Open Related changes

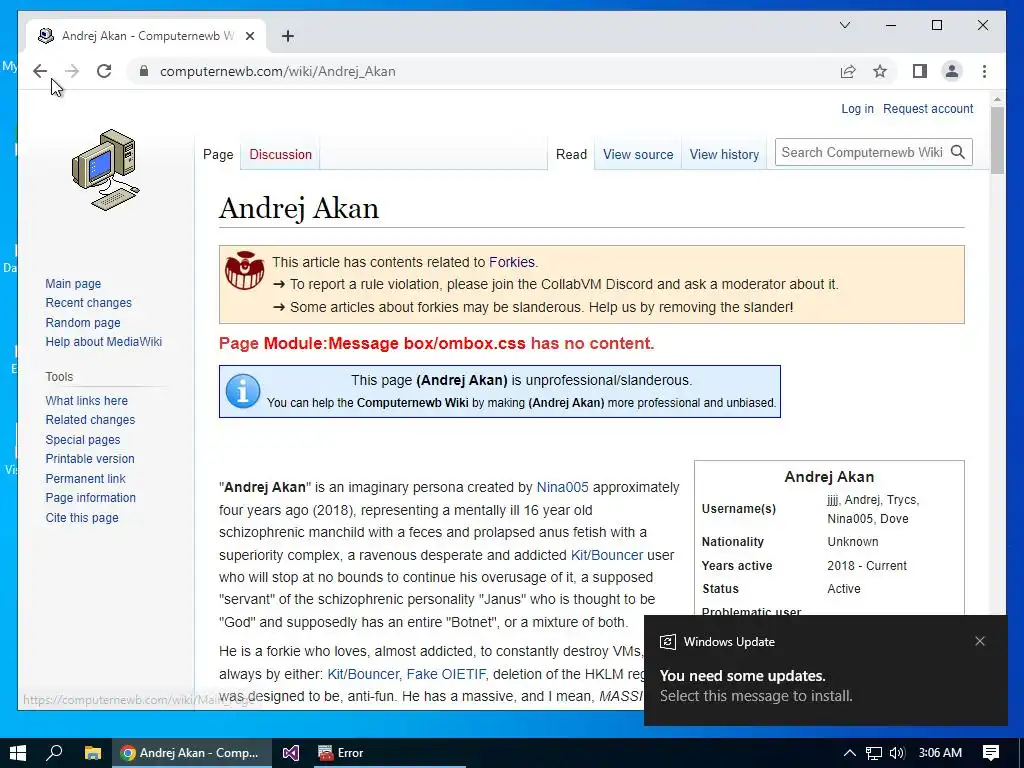[90, 420]
